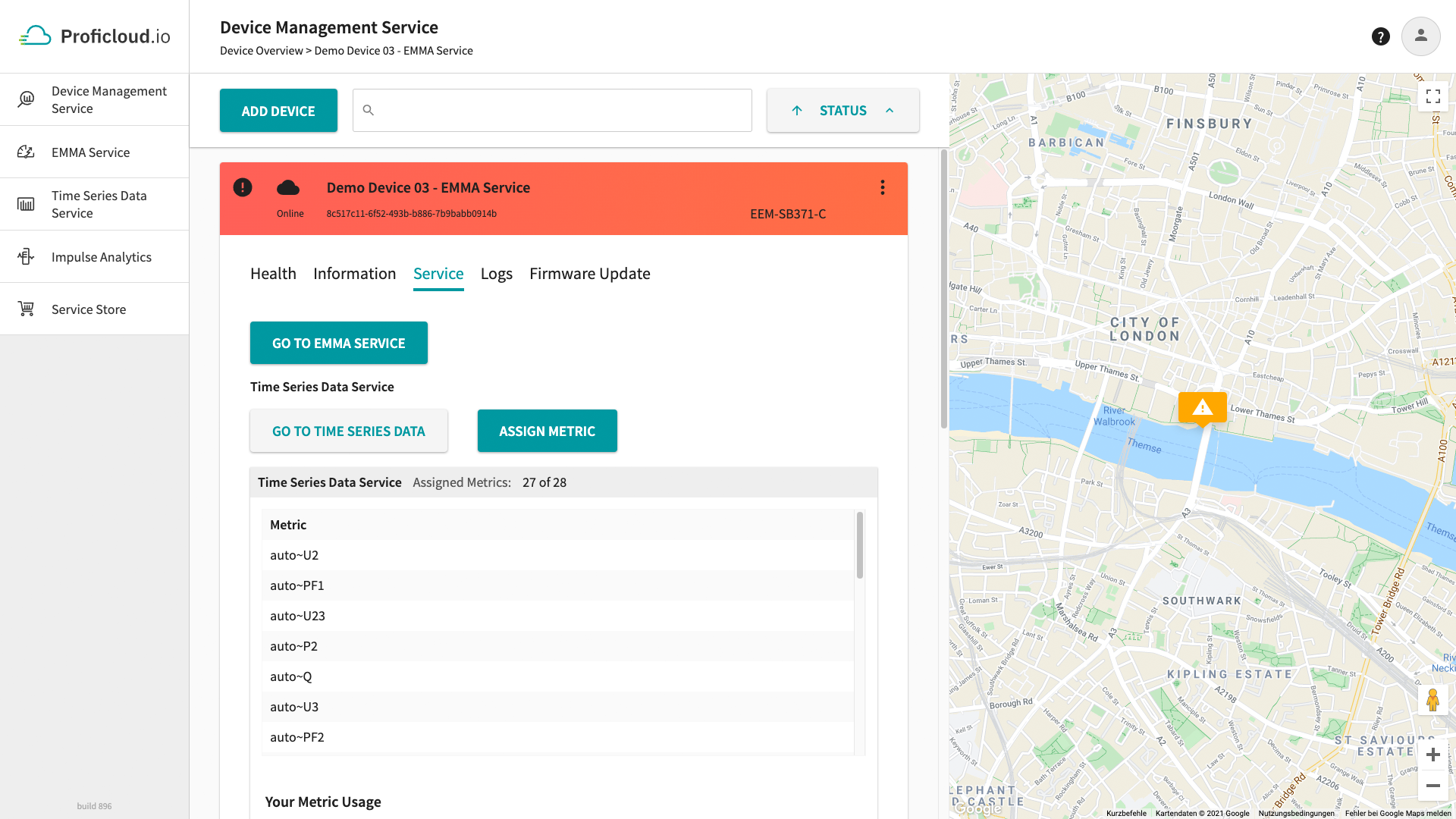Select the EMMA Service icon in sidebar
The height and width of the screenshot is (819, 1456).
(26, 152)
